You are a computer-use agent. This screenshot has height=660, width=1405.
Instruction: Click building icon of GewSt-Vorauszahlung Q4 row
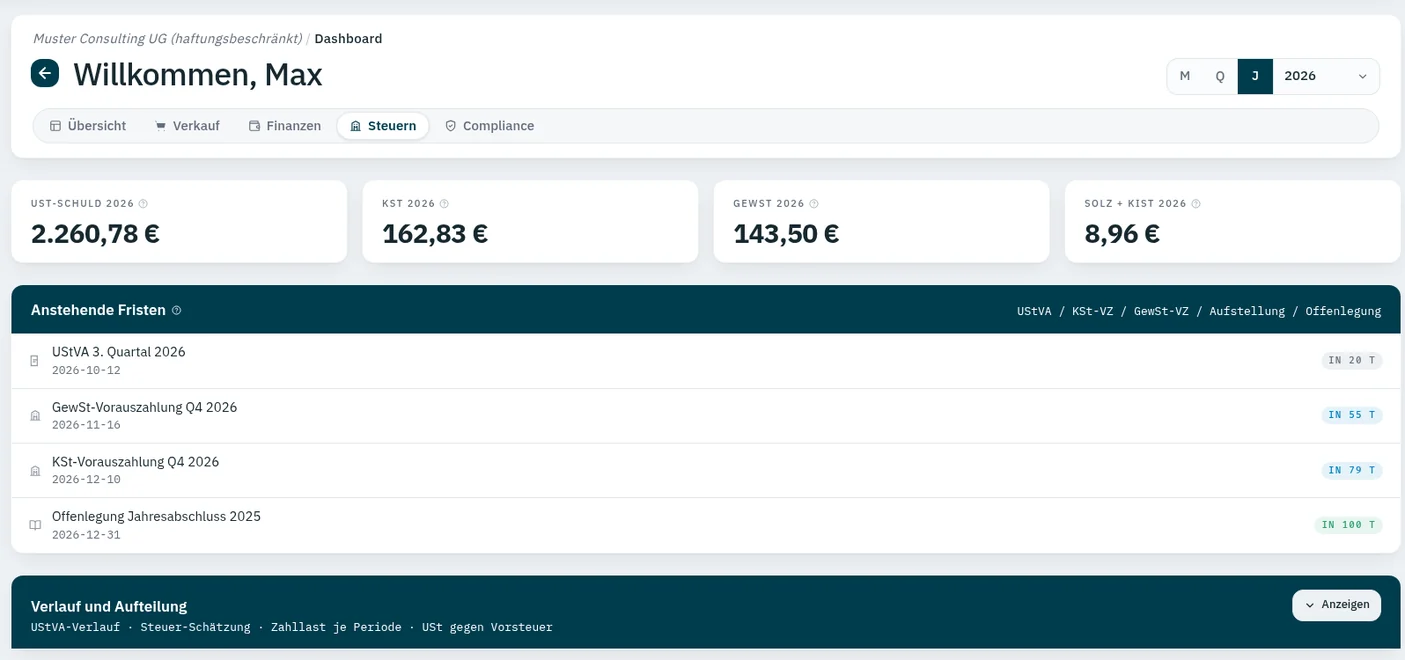coord(35,416)
